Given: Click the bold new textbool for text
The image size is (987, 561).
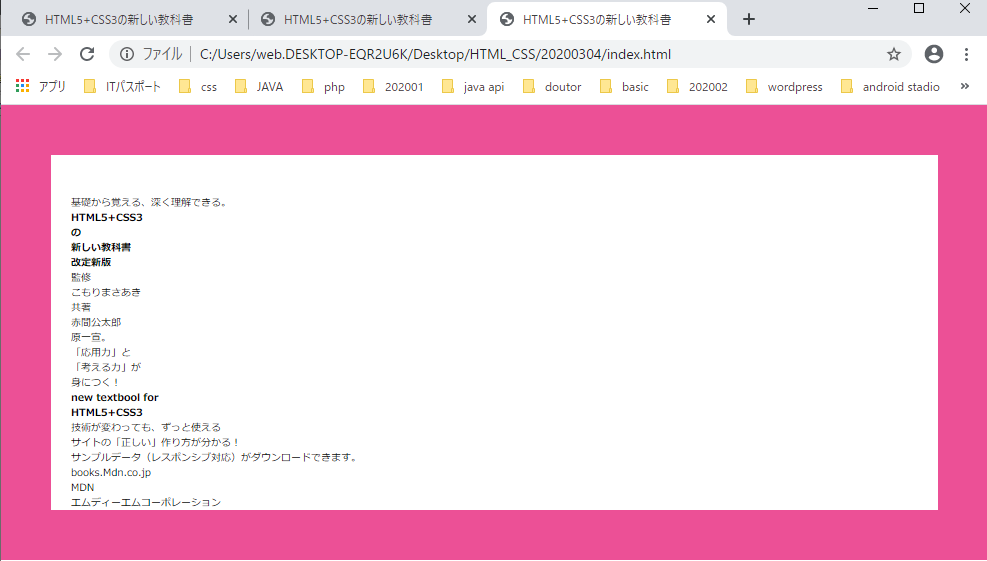Looking at the screenshot, I should tap(115, 397).
